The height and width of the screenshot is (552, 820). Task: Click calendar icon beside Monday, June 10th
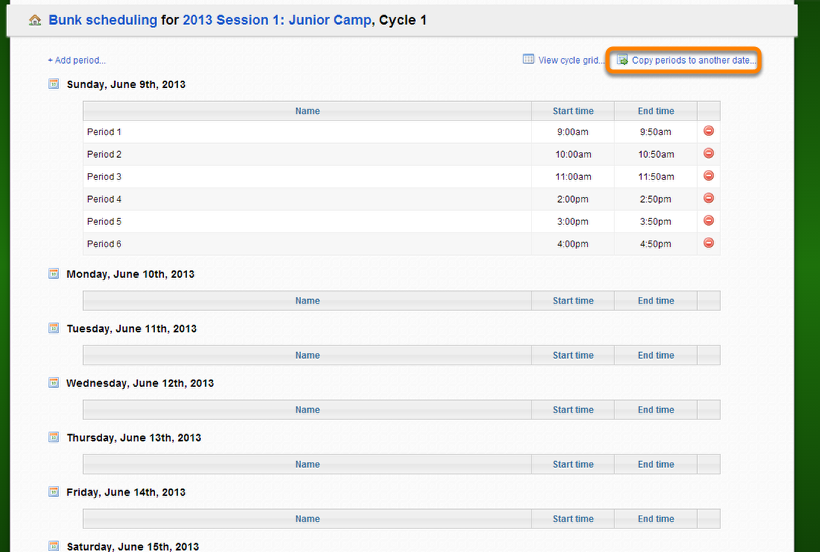(53, 273)
